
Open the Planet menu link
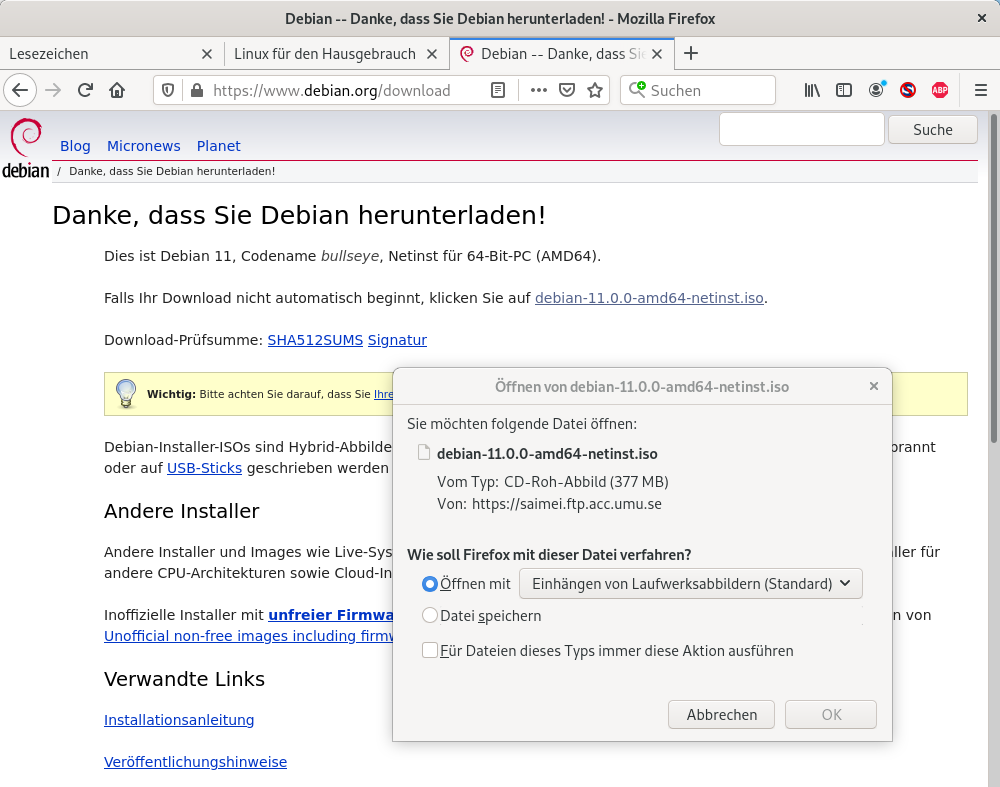(x=219, y=146)
